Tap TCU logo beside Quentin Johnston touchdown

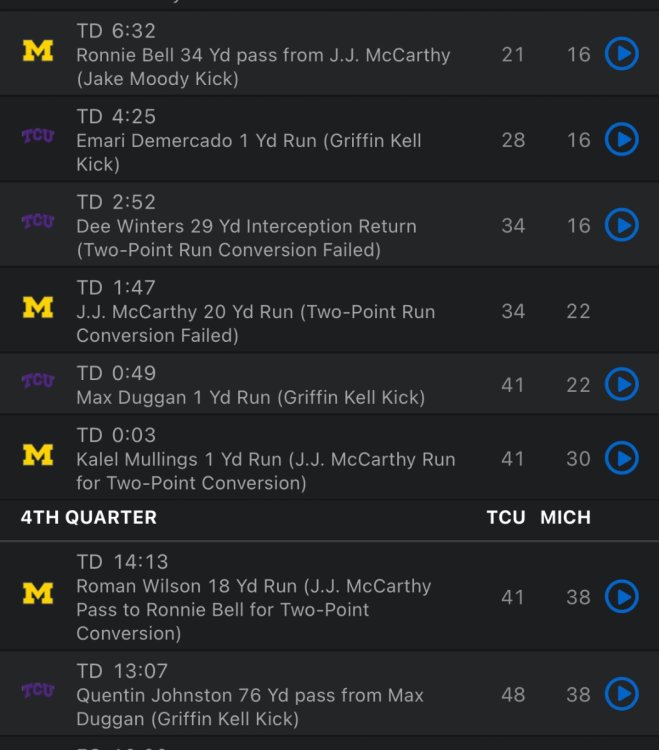point(38,690)
